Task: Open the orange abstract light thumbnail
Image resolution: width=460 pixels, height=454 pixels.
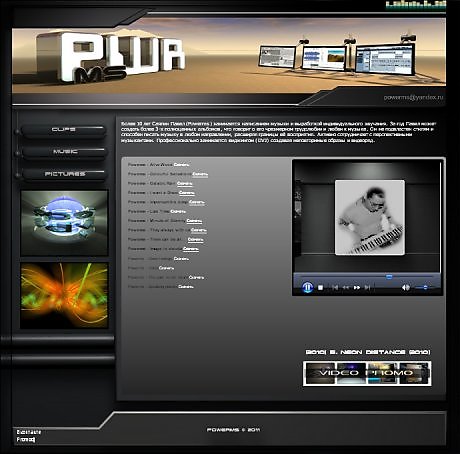Action: point(64,296)
